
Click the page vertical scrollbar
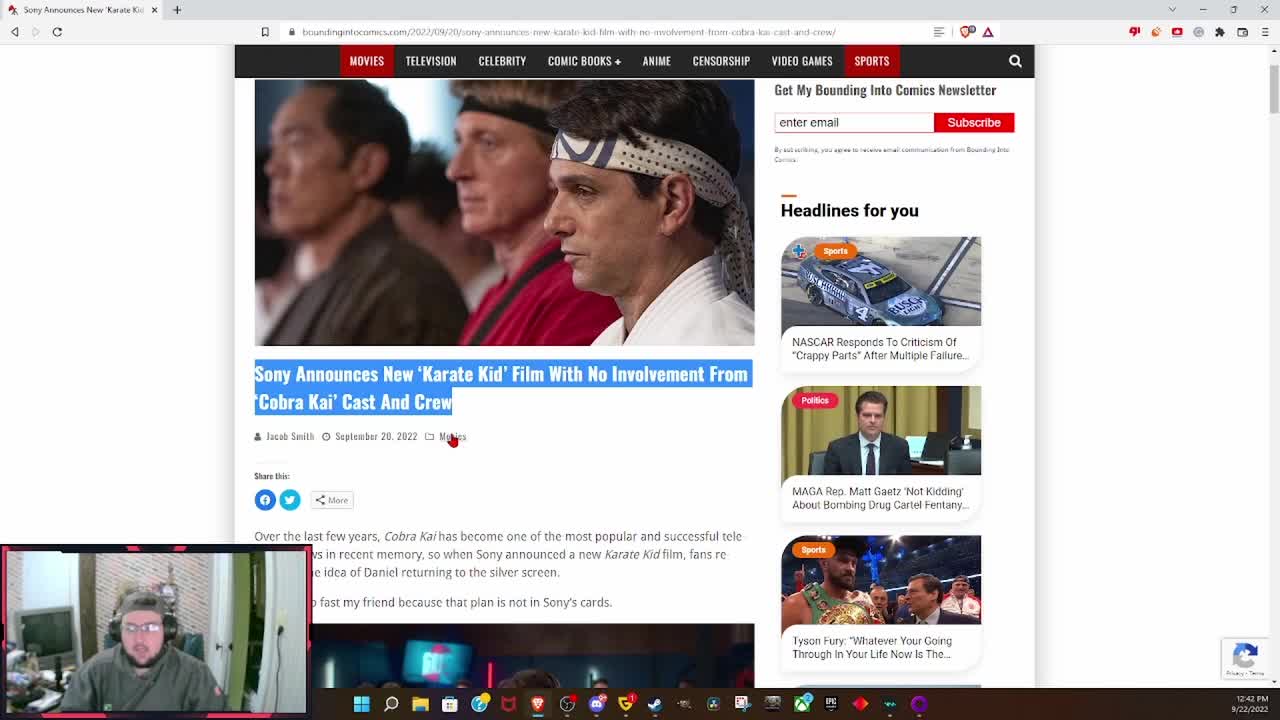(x=1274, y=90)
